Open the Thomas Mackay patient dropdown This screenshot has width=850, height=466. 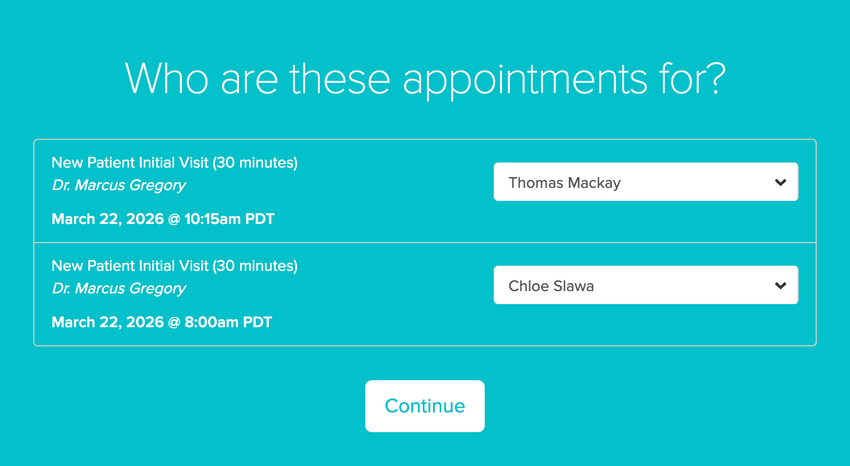pos(645,182)
